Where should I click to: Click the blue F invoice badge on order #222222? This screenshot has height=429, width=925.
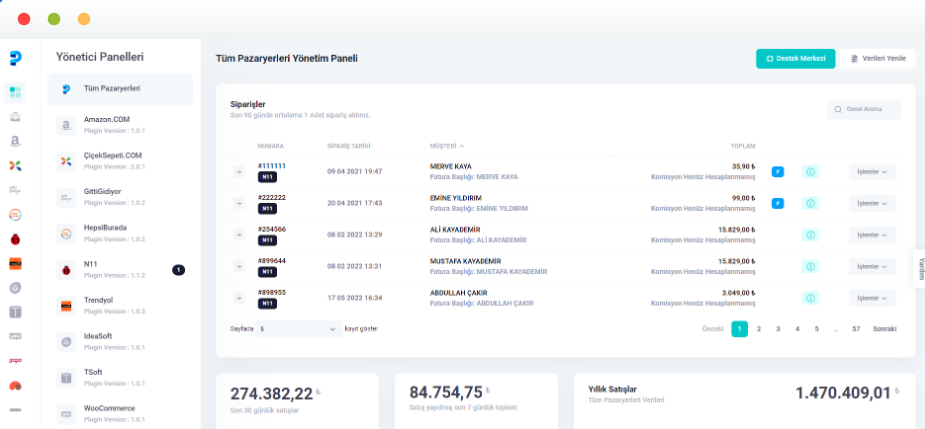point(778,203)
